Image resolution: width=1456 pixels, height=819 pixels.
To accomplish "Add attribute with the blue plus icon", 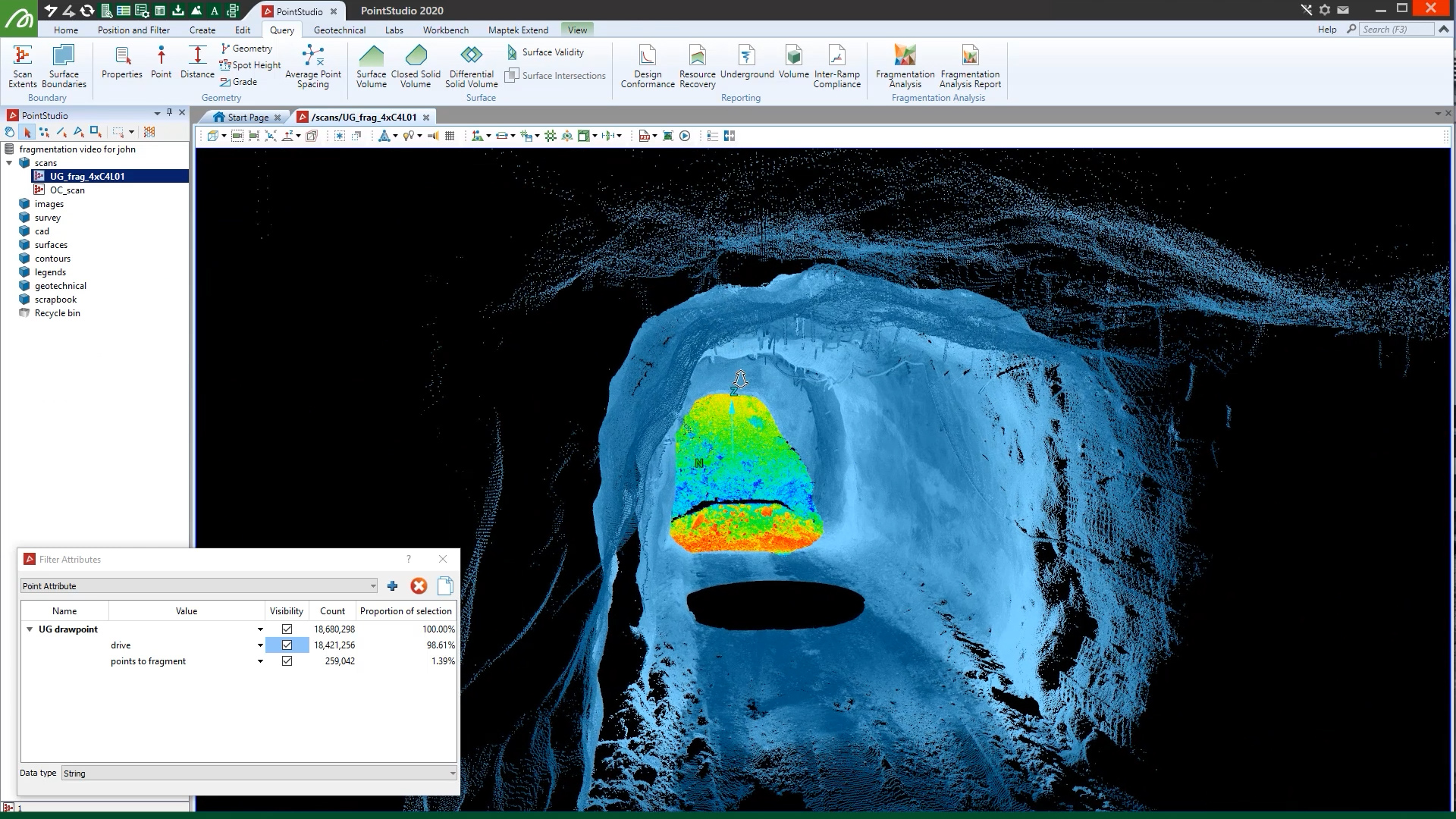I will (x=392, y=585).
